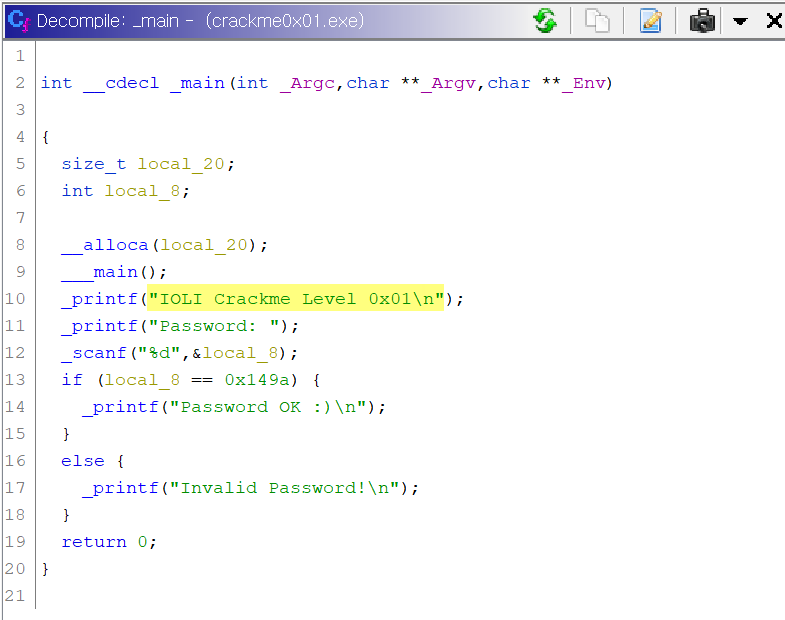
Task: Click size_t type on line 5
Action: [94, 164]
